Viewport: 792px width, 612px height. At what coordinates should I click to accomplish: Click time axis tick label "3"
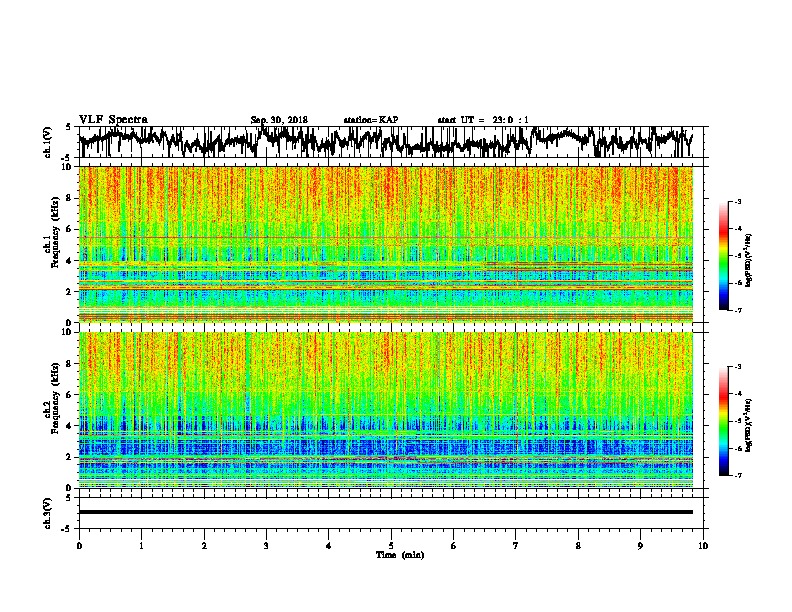click(x=266, y=546)
